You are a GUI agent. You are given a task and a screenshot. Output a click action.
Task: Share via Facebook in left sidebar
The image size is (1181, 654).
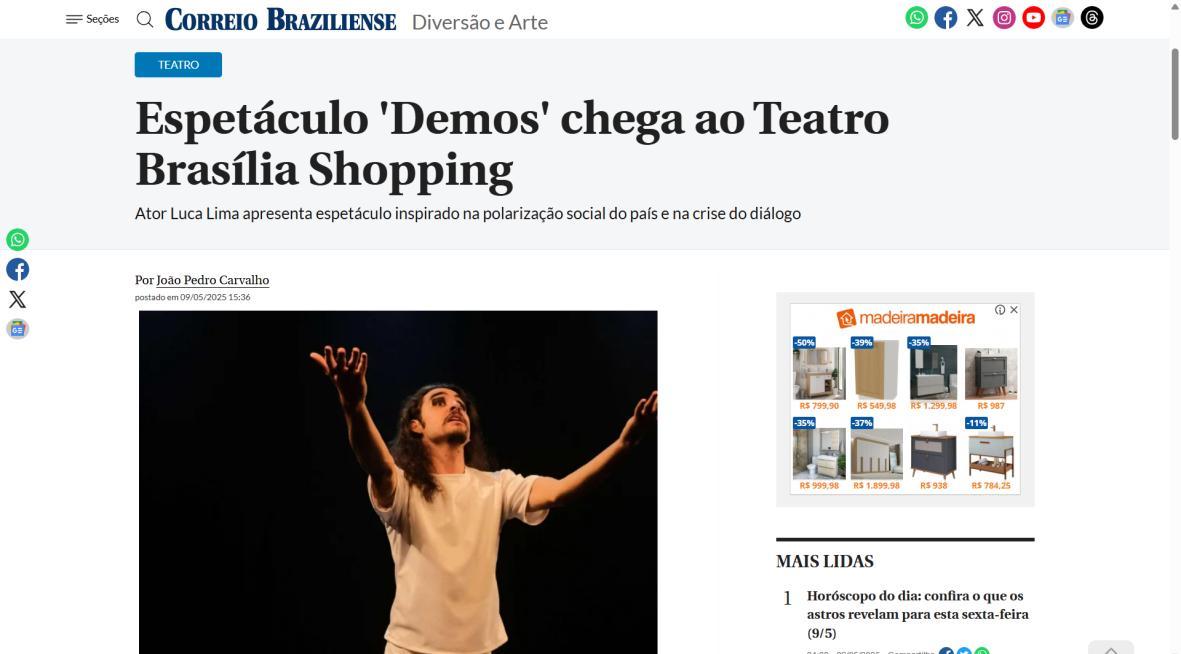click(x=17, y=270)
